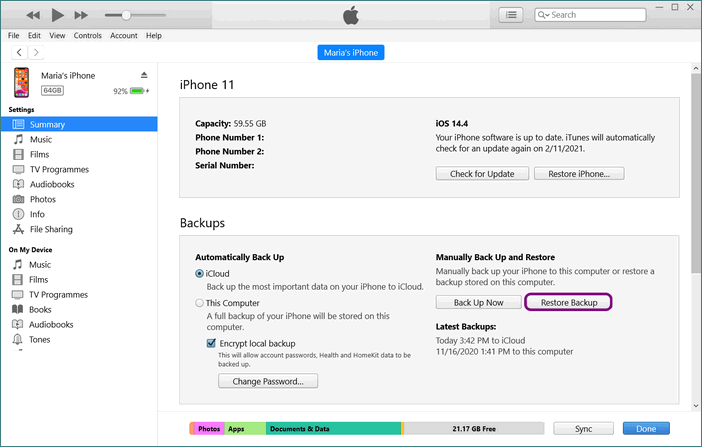Select the iCloud backup radio button
This screenshot has height=447, width=702.
[x=199, y=273]
